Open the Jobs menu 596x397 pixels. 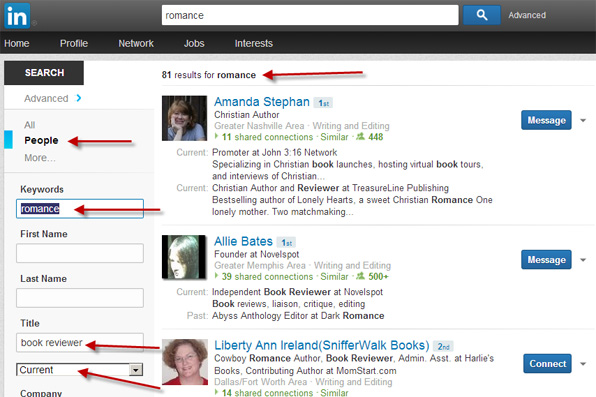(194, 43)
